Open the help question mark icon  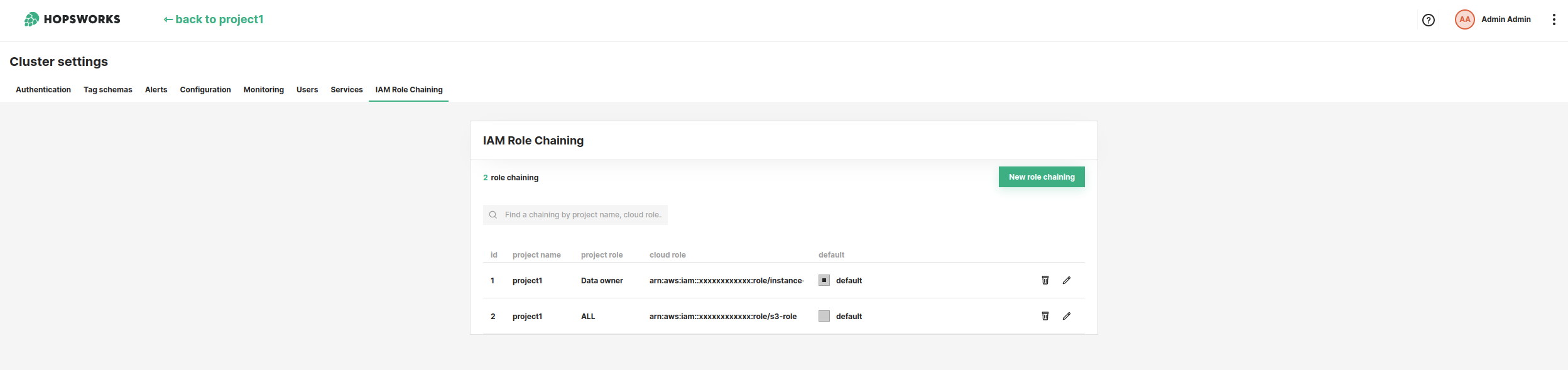click(1428, 20)
